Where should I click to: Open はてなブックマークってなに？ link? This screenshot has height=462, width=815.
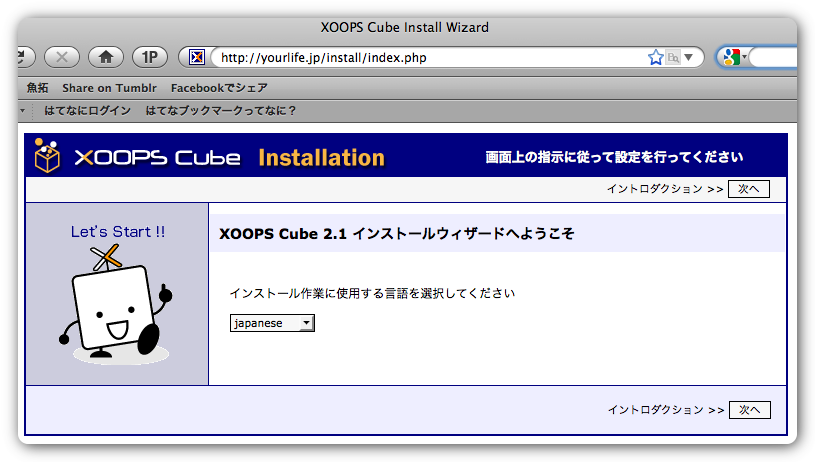pyautogui.click(x=221, y=111)
